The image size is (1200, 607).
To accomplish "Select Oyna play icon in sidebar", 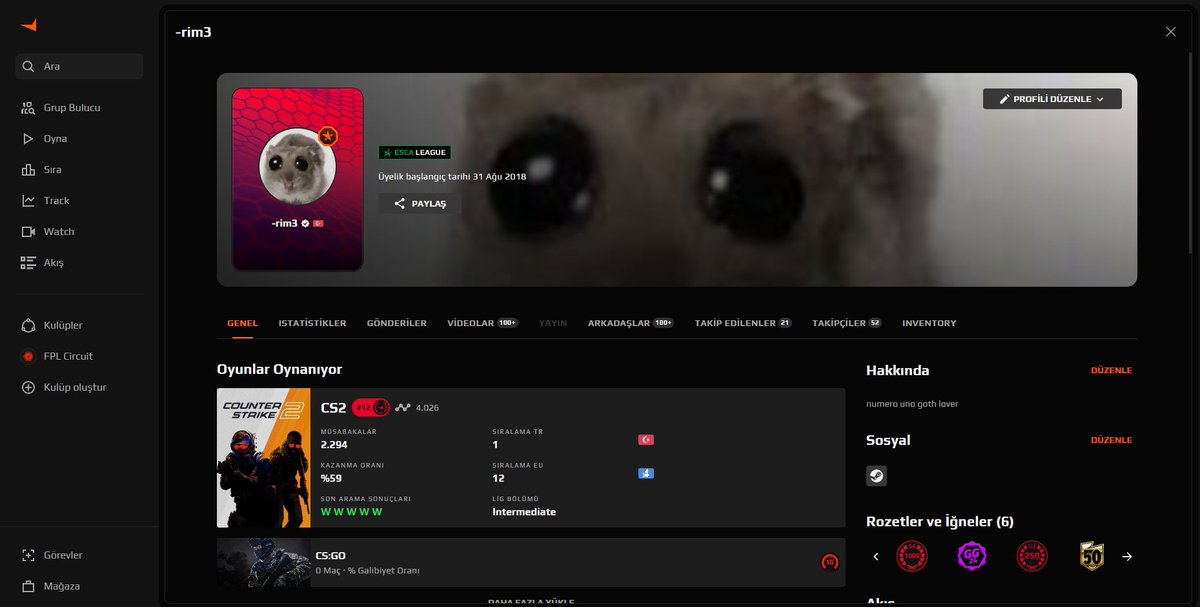I will [x=28, y=139].
